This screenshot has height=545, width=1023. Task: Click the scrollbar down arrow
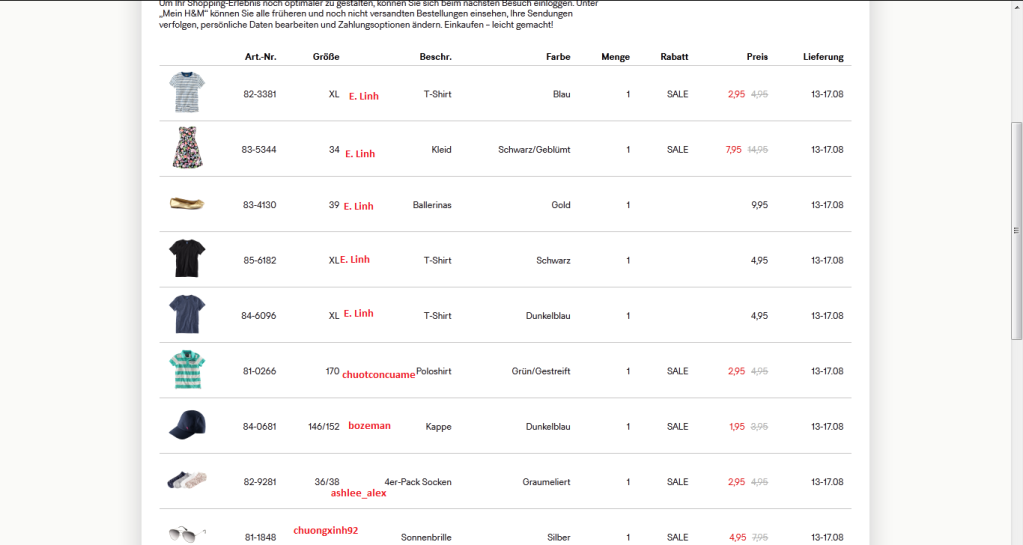pyautogui.click(x=1016, y=538)
